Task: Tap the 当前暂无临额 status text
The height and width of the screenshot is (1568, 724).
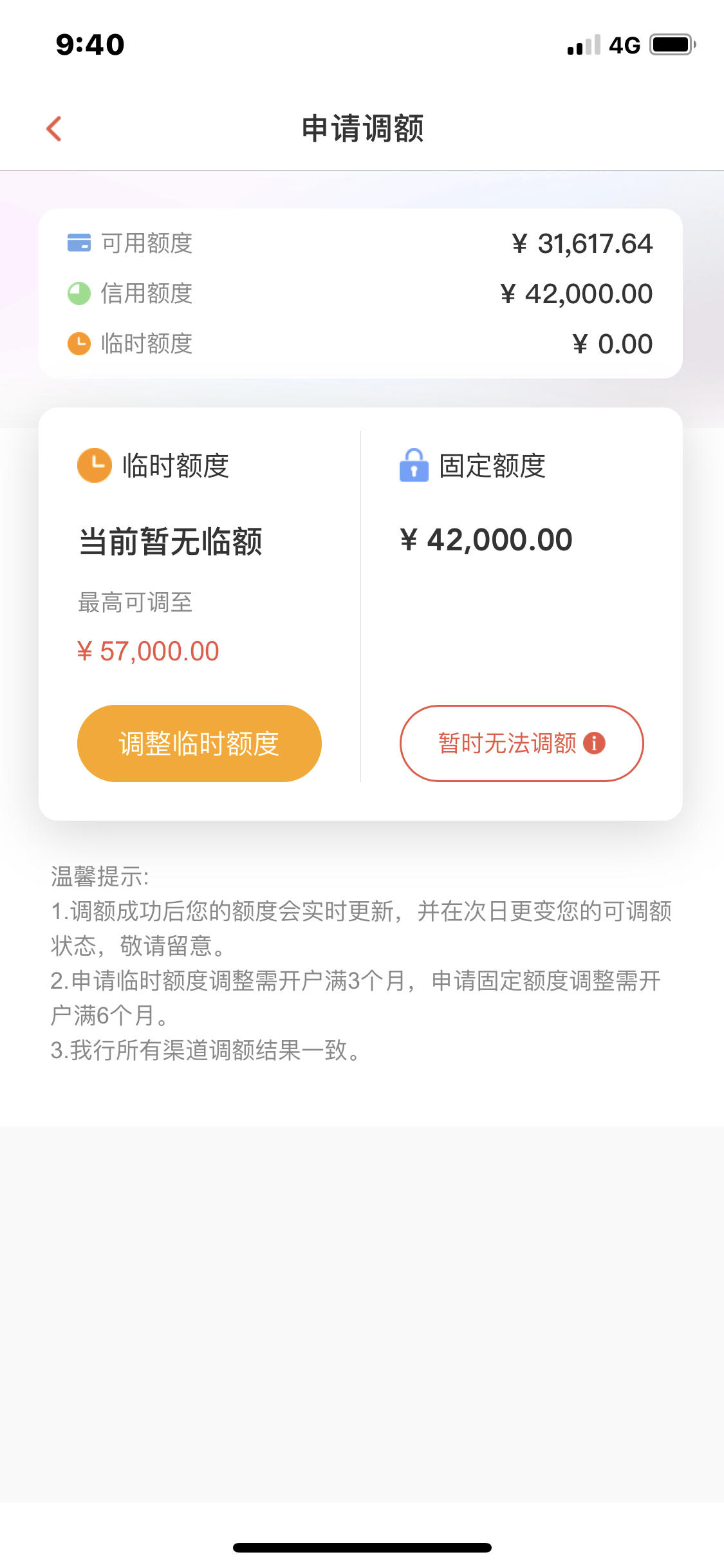Action: (x=171, y=541)
